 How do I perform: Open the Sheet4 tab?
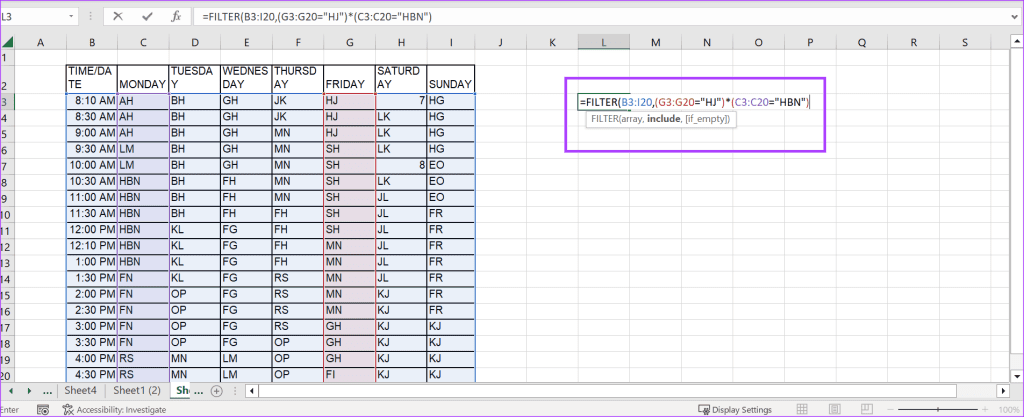click(81, 390)
